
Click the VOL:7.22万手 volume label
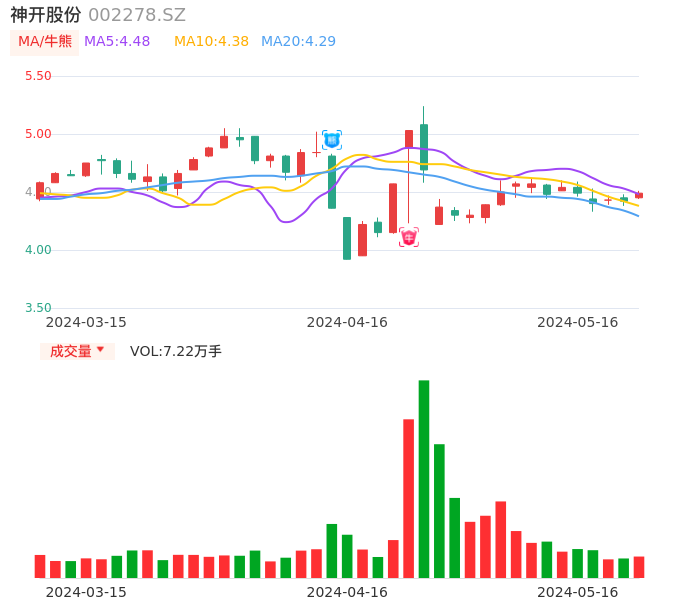coord(176,351)
